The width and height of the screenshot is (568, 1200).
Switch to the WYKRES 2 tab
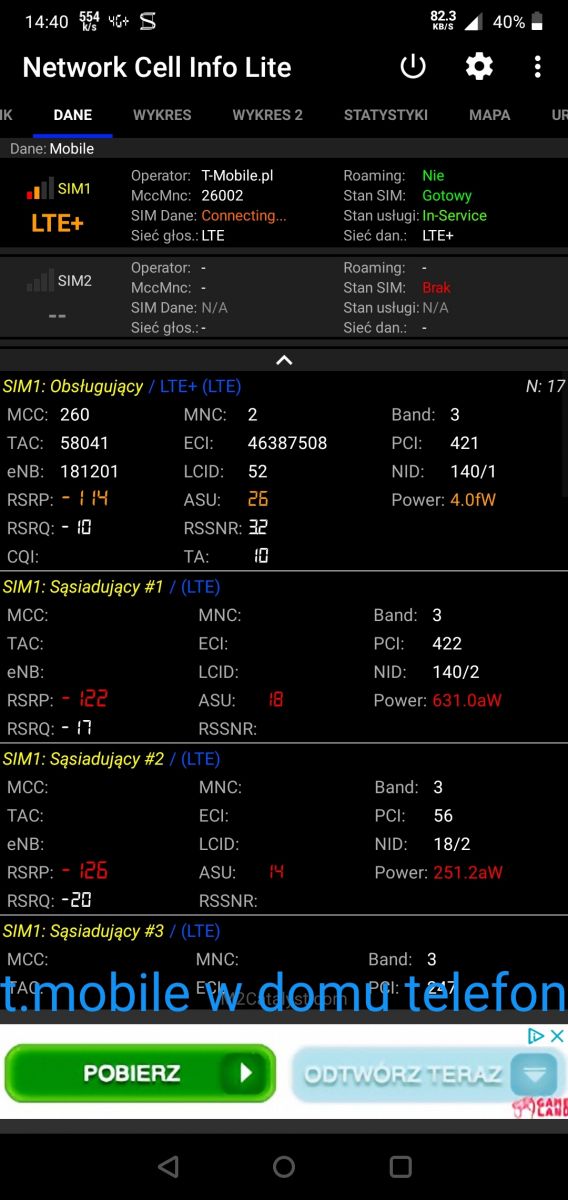(x=267, y=115)
